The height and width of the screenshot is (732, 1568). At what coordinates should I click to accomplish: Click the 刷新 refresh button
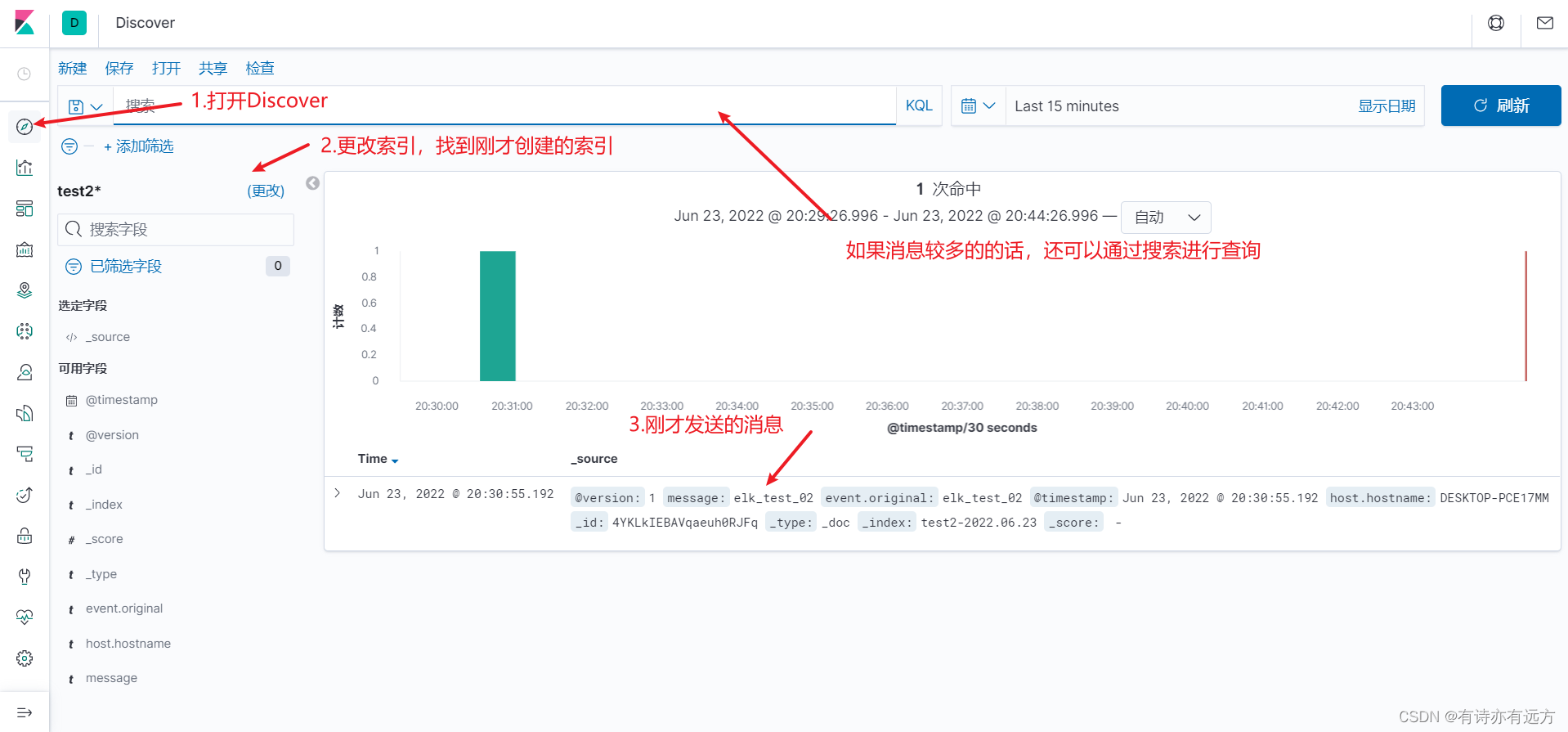[x=1501, y=106]
